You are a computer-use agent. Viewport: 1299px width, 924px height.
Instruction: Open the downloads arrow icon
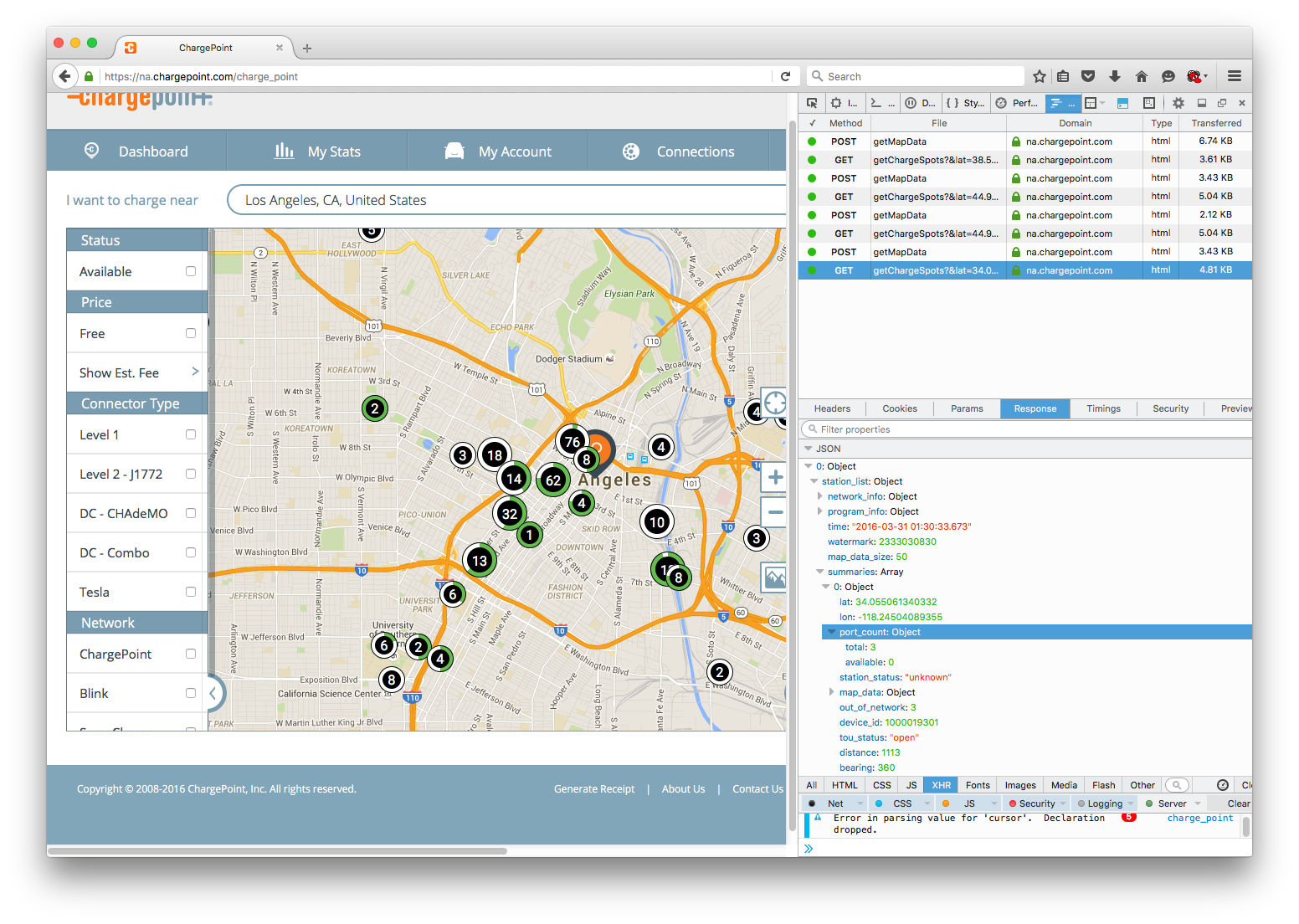coord(1115,76)
